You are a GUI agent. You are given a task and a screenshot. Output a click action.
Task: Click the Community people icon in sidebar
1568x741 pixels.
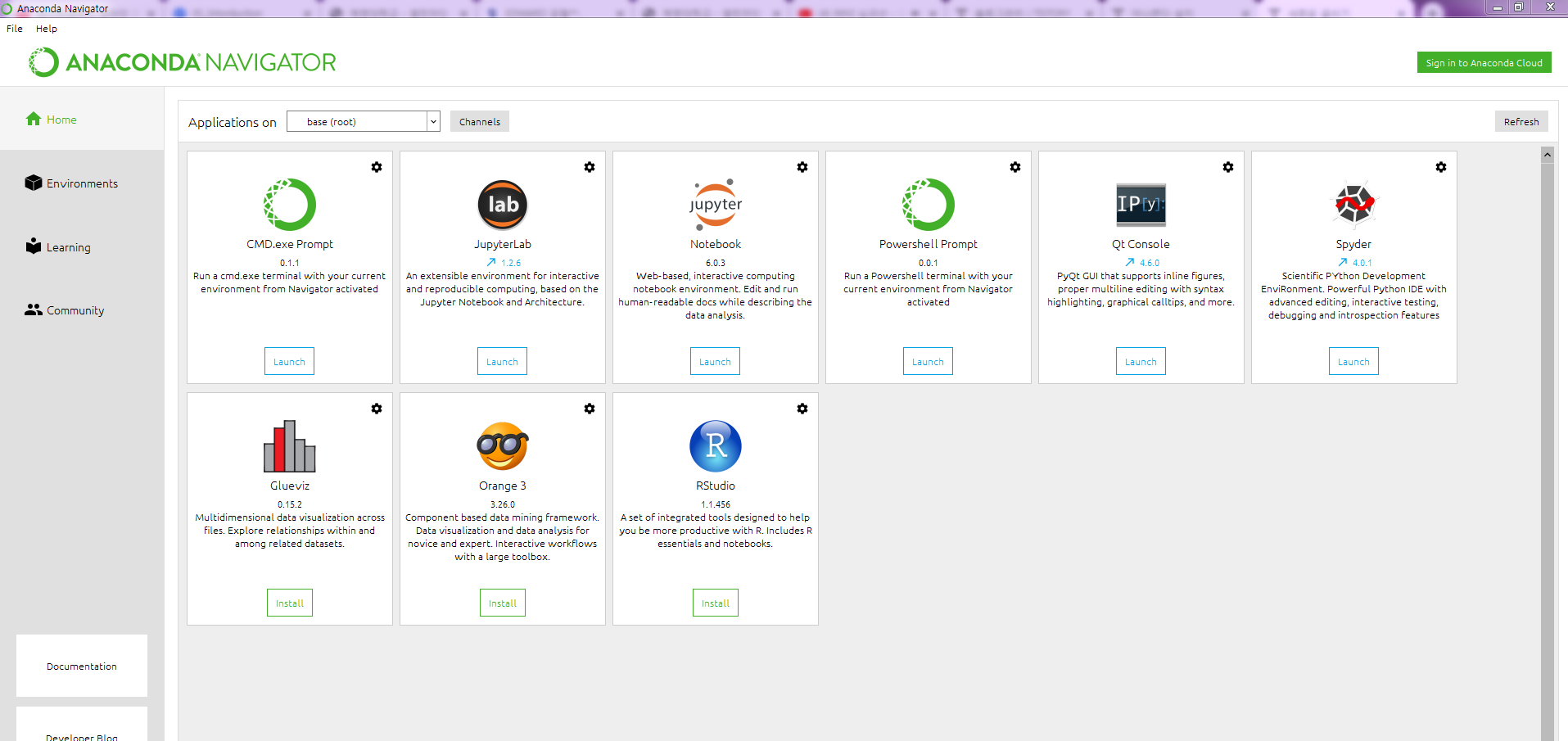(x=34, y=310)
